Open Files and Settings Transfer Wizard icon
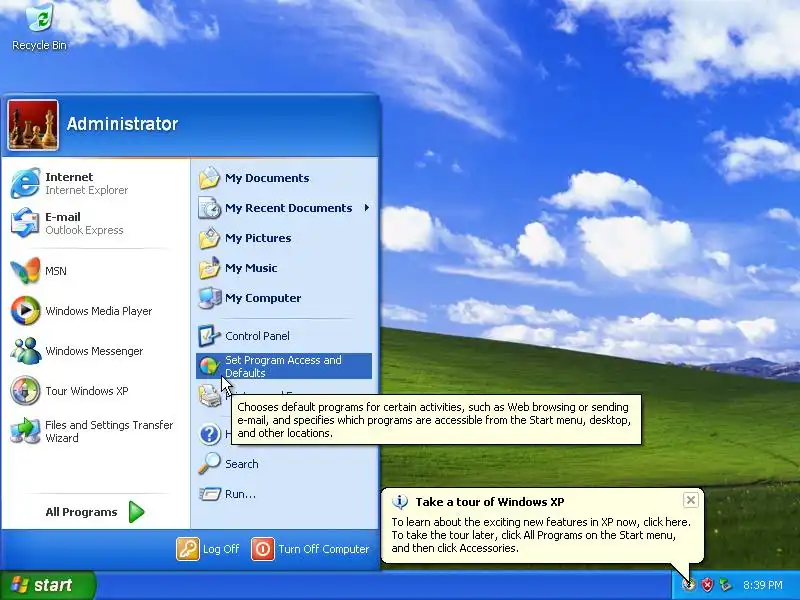800x600 pixels. pyautogui.click(x=26, y=431)
